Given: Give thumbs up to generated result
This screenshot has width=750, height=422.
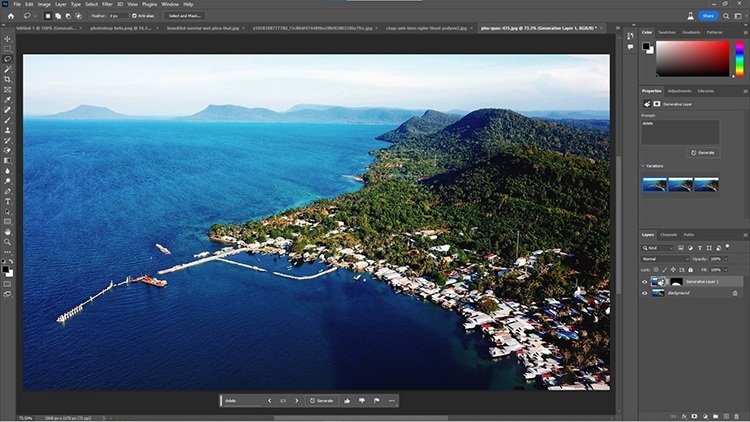Looking at the screenshot, I should pos(347,401).
